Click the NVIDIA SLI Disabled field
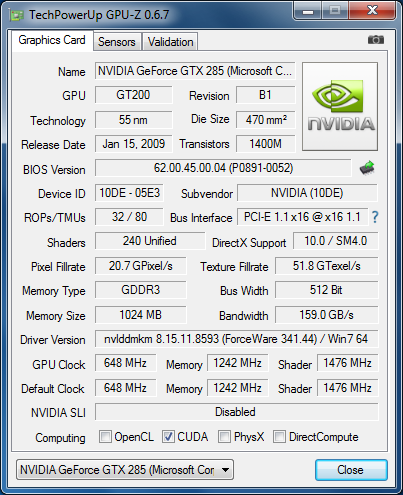The width and height of the screenshot is (403, 495). tap(236, 412)
